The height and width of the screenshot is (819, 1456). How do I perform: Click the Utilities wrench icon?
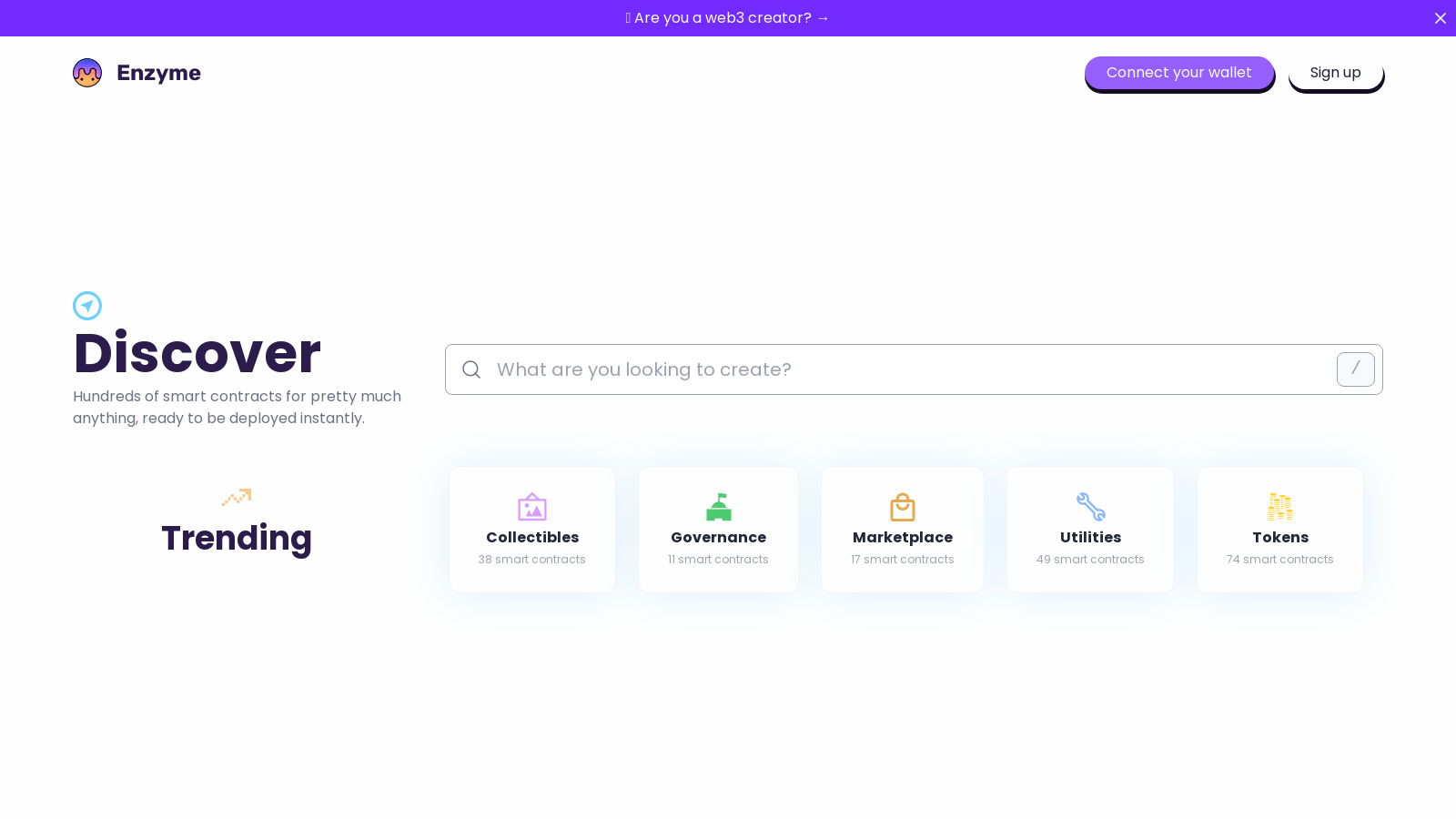pos(1090,507)
